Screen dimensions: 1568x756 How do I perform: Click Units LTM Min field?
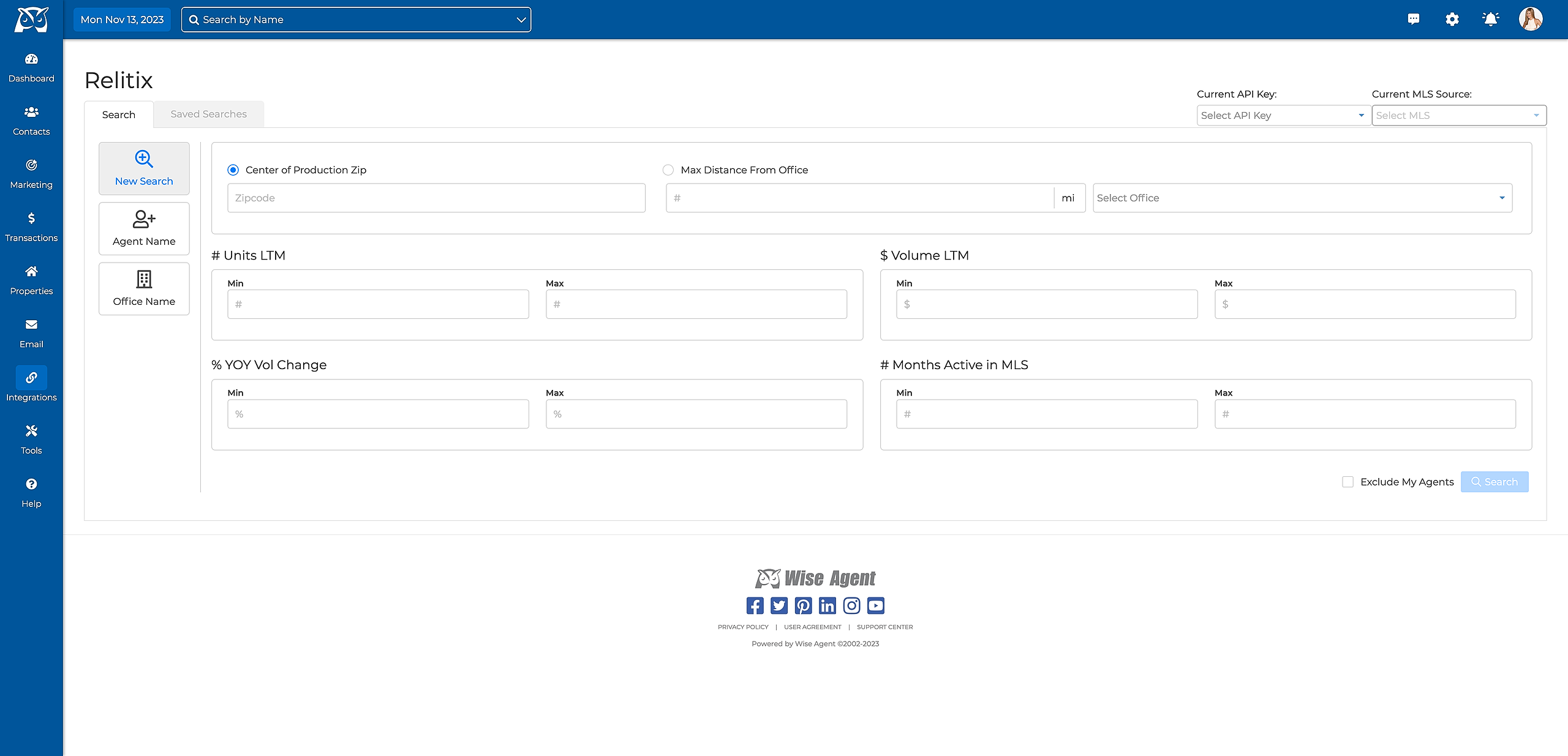coord(378,304)
